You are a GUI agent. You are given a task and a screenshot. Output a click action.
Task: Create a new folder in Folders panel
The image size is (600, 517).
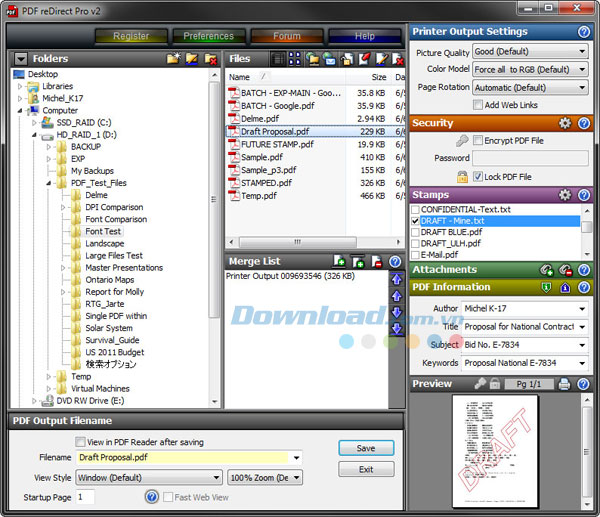point(174,59)
